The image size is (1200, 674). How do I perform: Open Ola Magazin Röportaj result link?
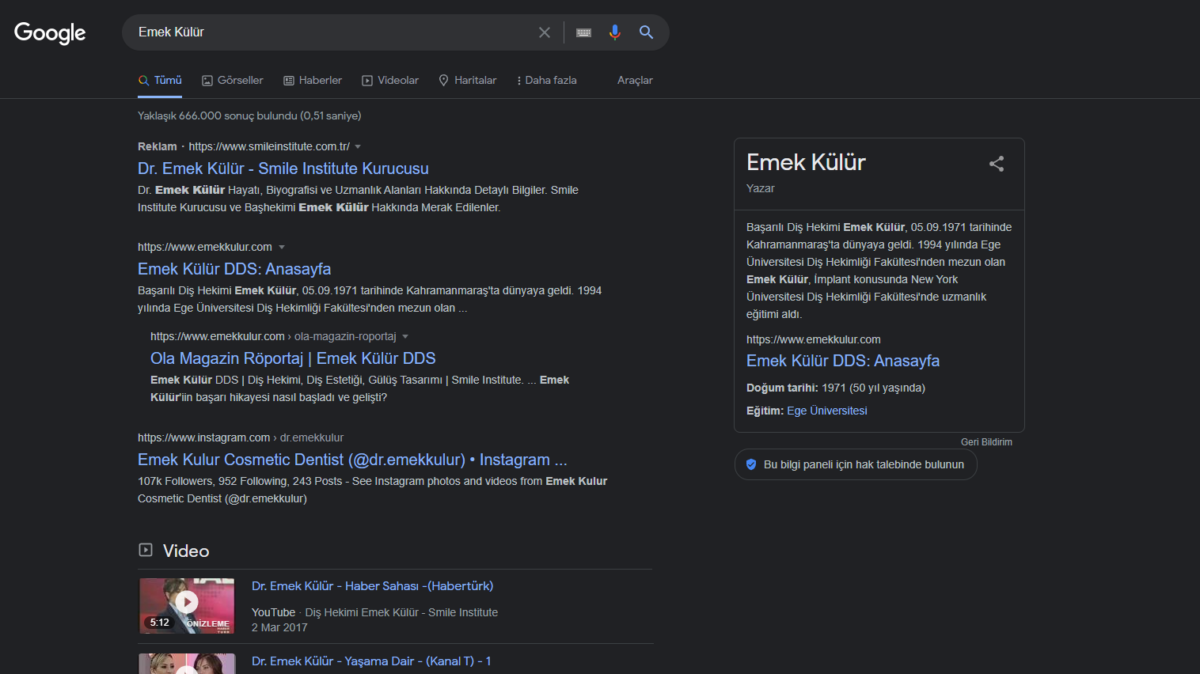coord(293,358)
